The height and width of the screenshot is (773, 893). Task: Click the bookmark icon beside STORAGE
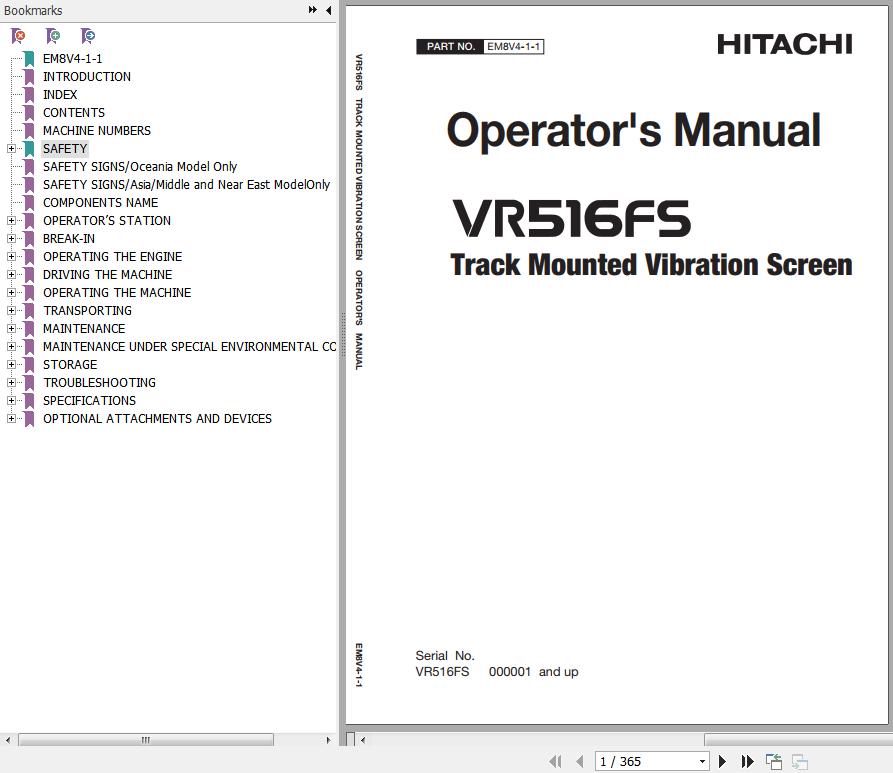29,365
